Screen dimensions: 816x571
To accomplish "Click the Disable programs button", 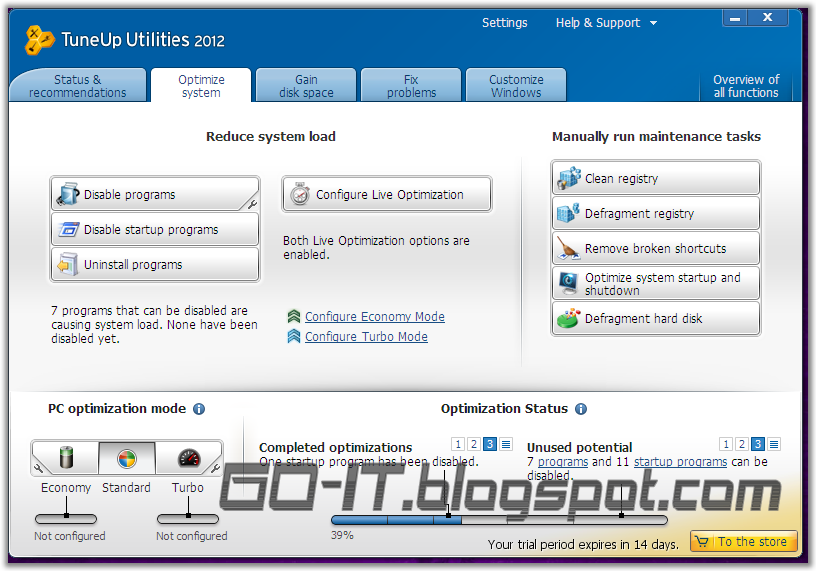I will (x=155, y=194).
